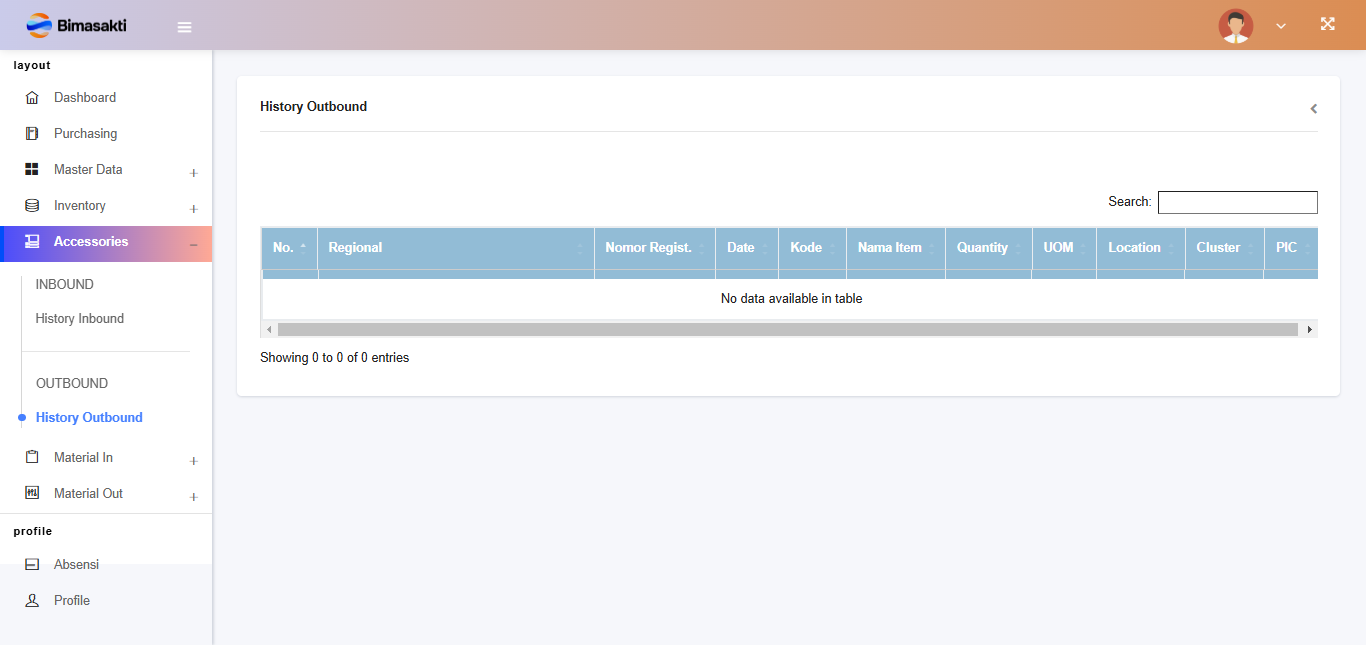Viewport: 1366px width, 645px height.
Task: Open the user account dropdown chevron
Action: coord(1281,26)
